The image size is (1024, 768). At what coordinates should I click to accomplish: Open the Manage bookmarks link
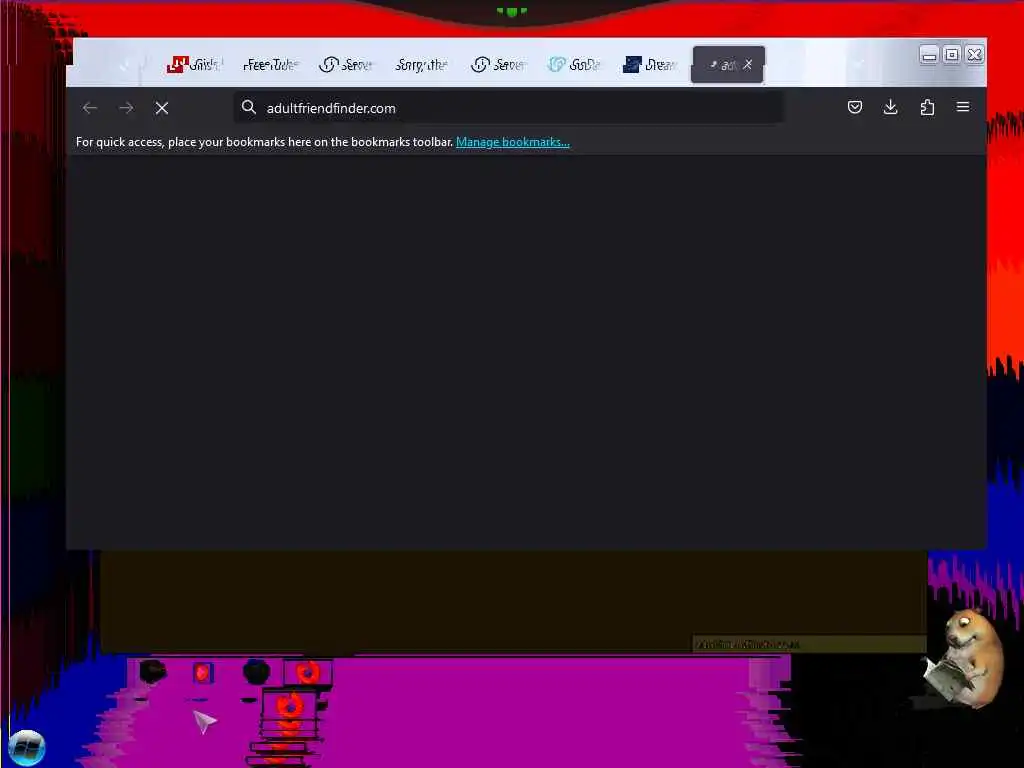coord(513,142)
